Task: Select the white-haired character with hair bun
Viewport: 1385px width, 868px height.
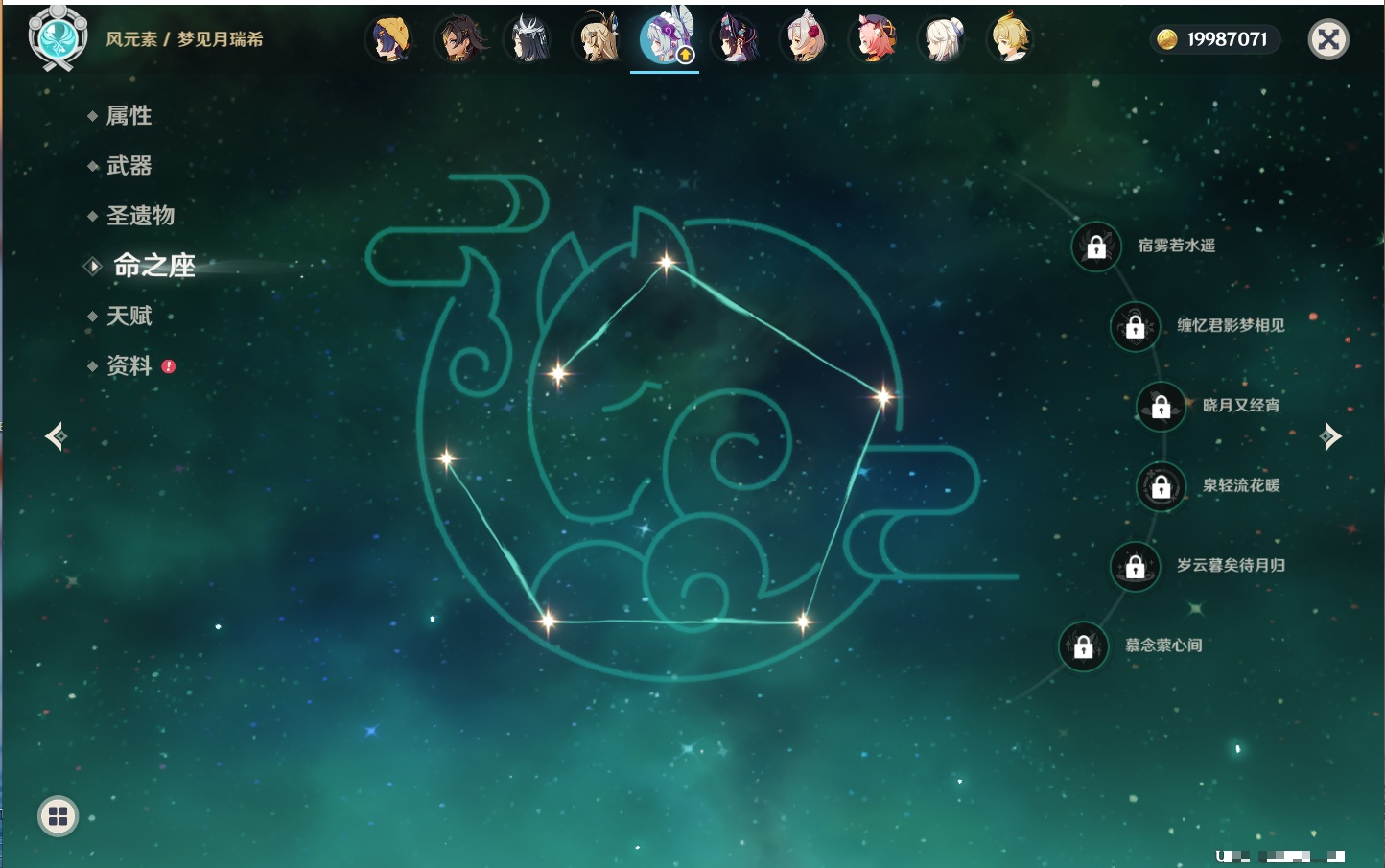Action: [x=943, y=39]
